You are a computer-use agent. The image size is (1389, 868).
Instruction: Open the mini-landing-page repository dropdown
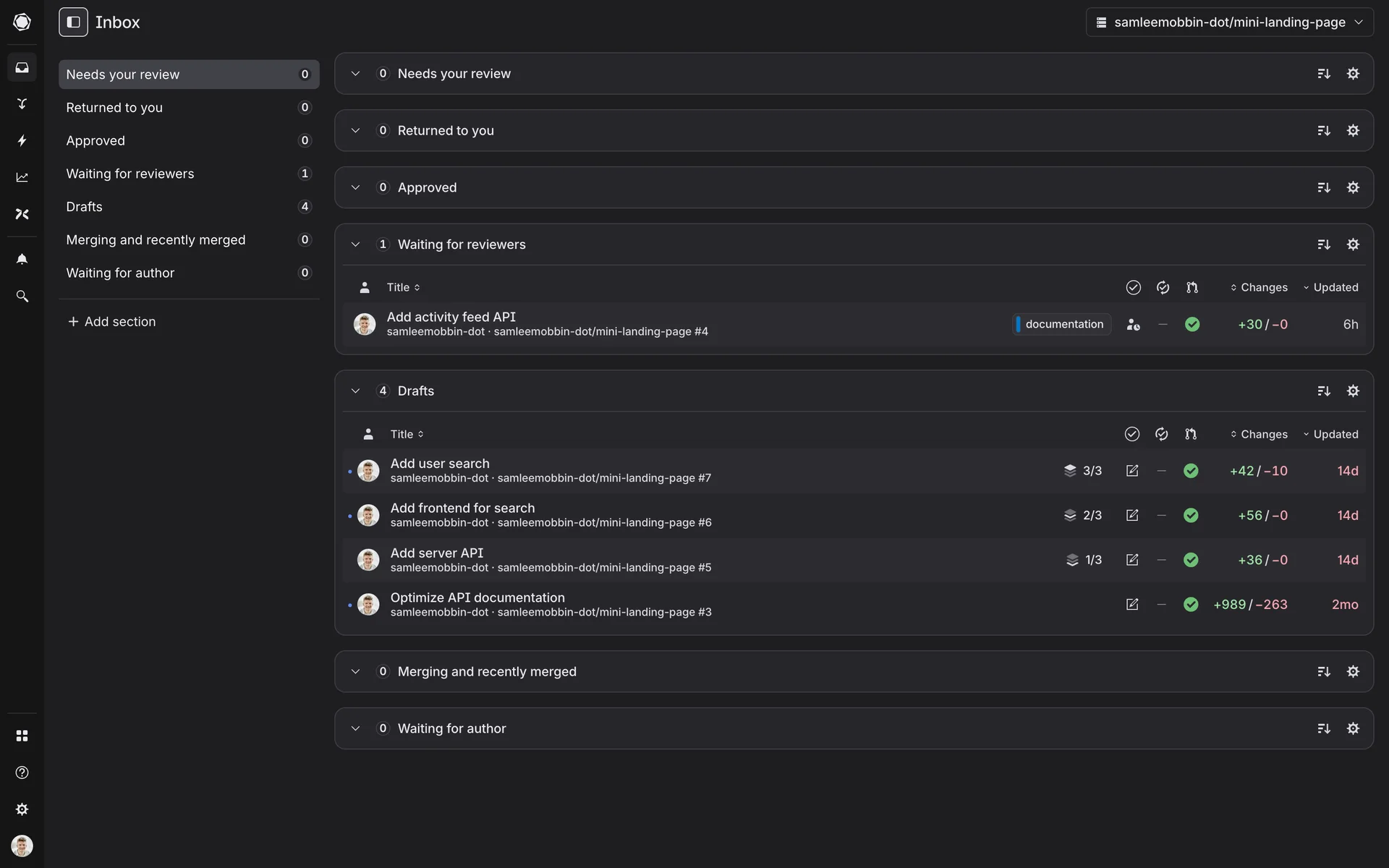[x=1229, y=22]
